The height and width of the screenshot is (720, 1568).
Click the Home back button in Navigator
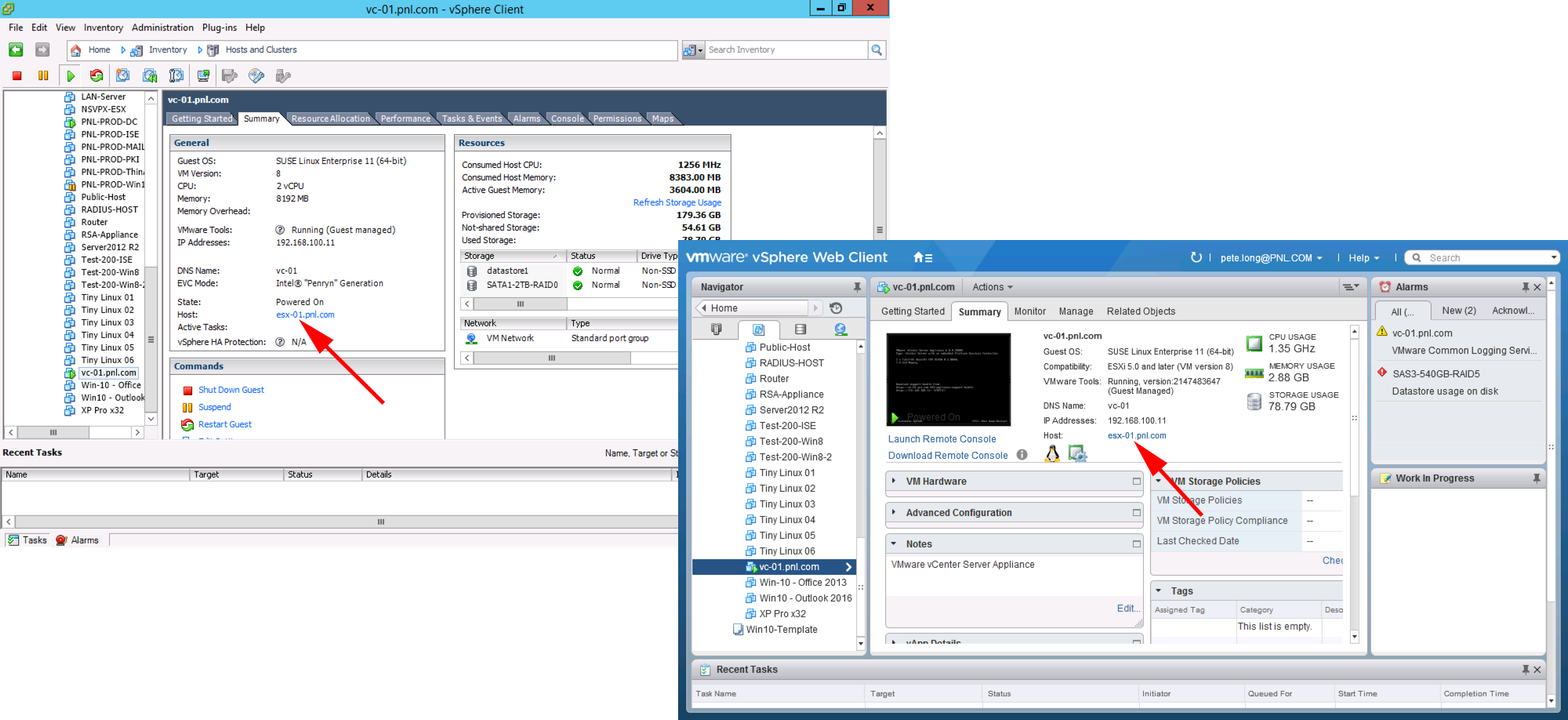point(753,308)
